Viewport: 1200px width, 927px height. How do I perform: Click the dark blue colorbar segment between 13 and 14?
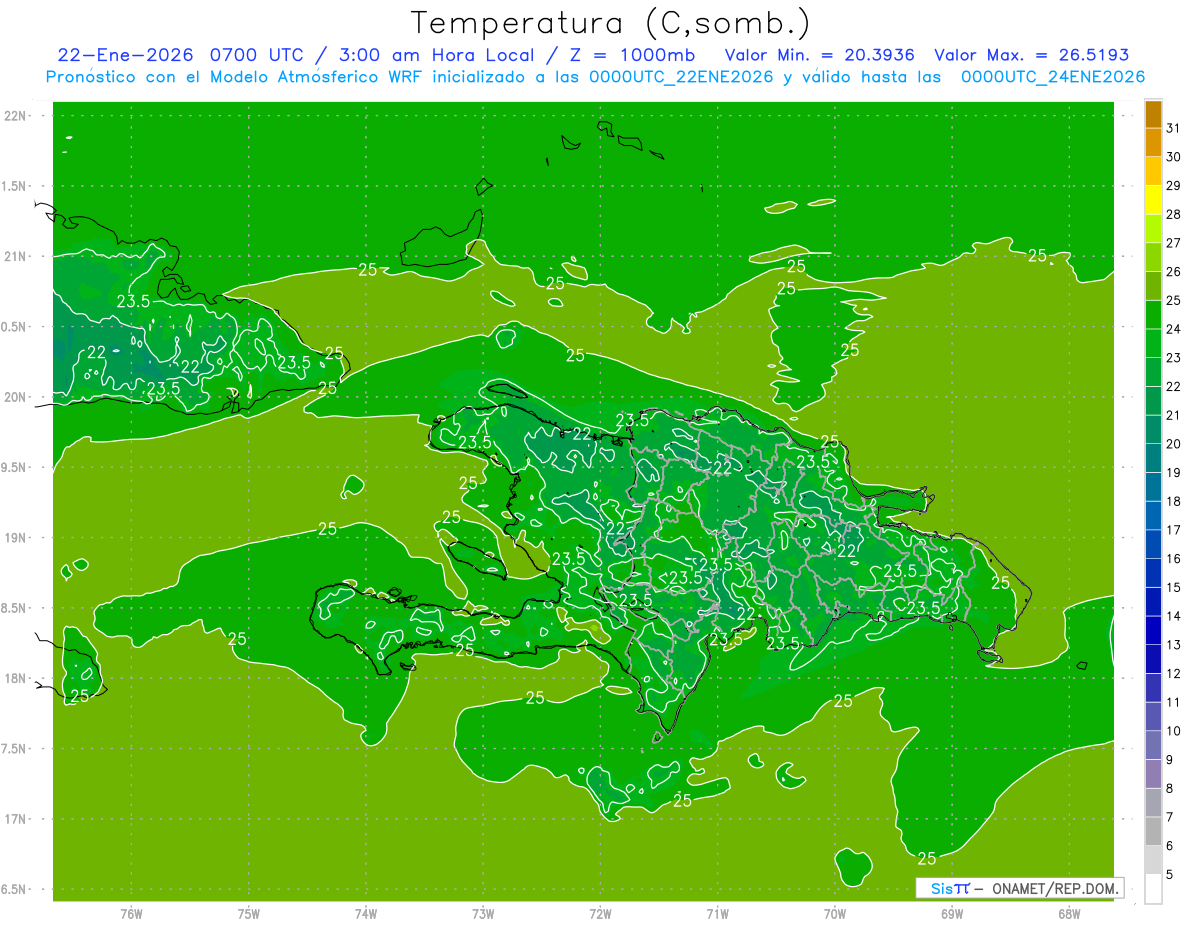pyautogui.click(x=1153, y=630)
